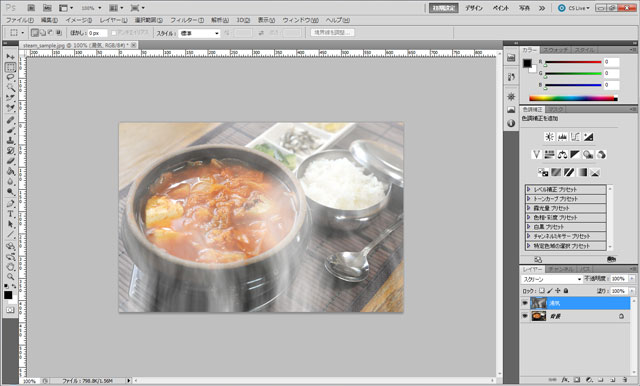
Task: Toggle lock transparent pixels
Action: [541, 291]
